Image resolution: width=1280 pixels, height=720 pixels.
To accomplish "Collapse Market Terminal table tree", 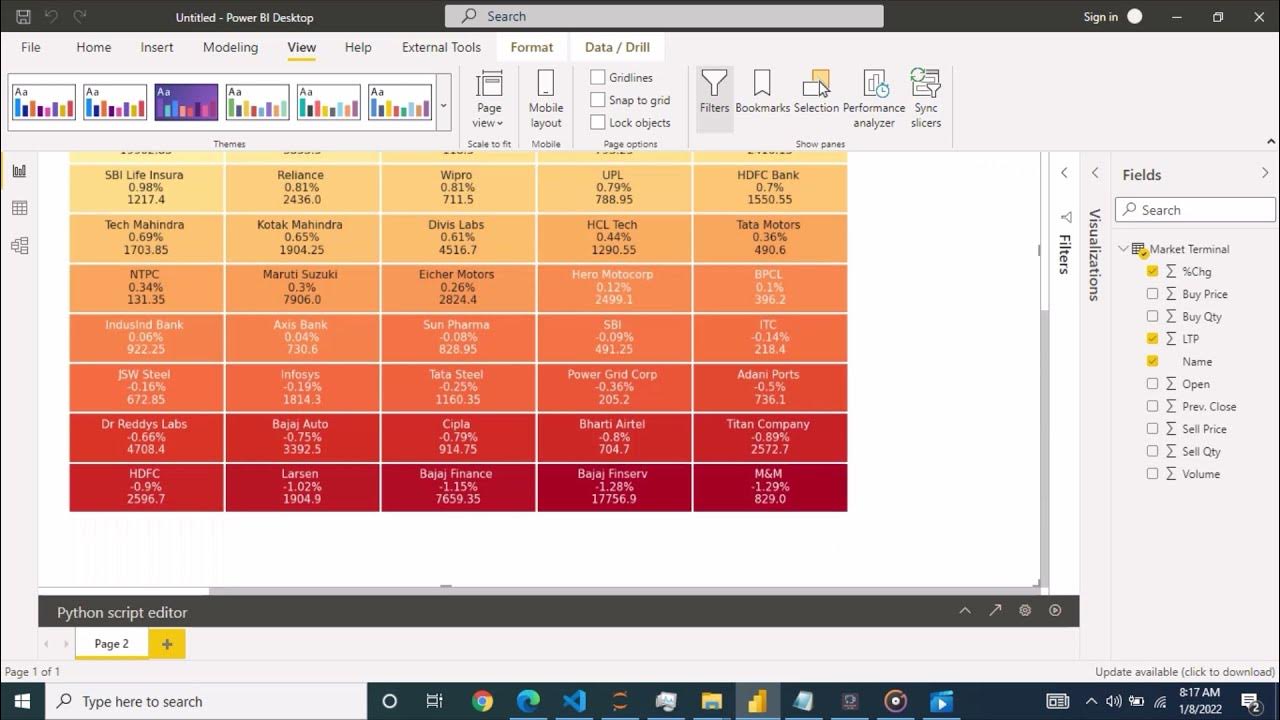I will coord(1123,249).
